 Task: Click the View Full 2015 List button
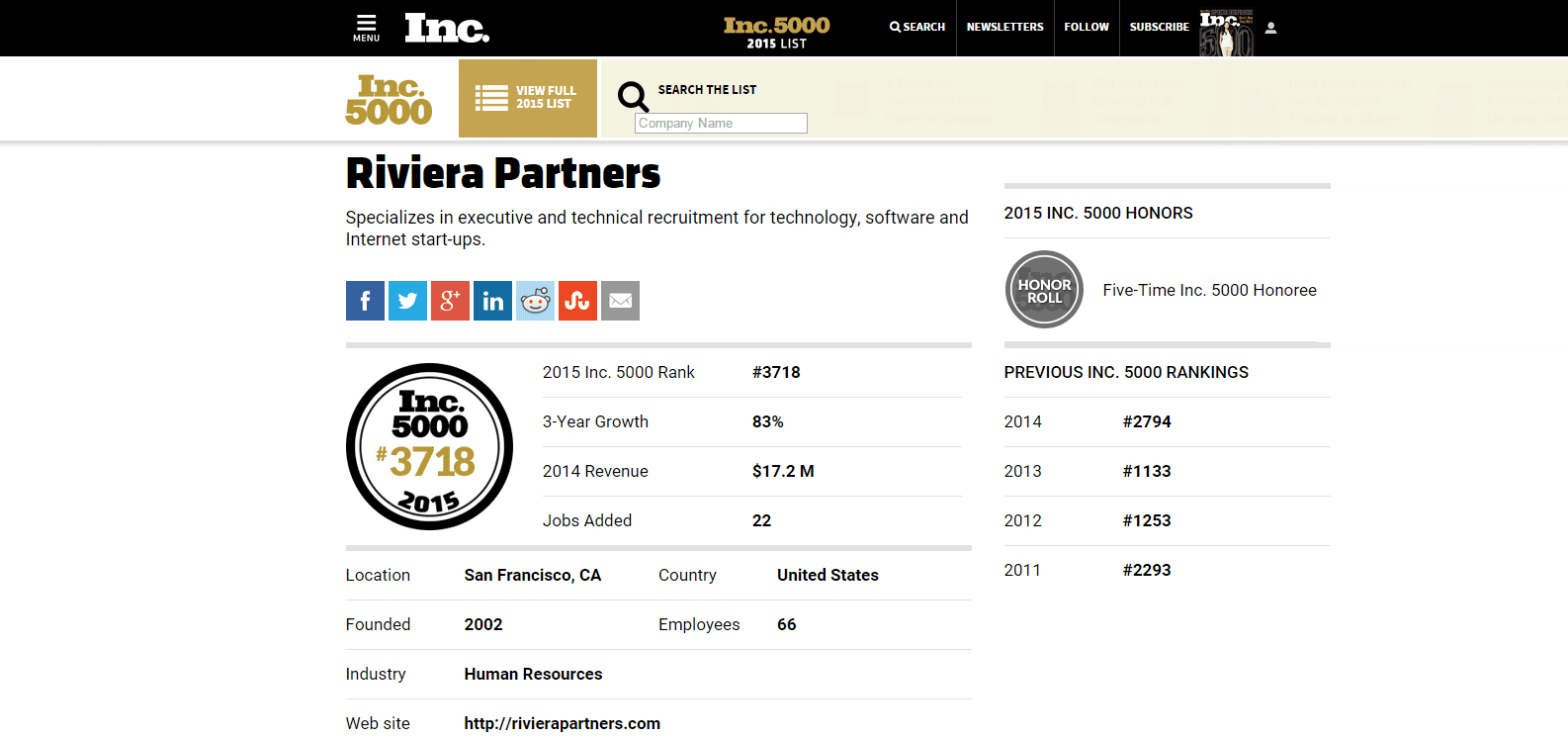(x=528, y=98)
